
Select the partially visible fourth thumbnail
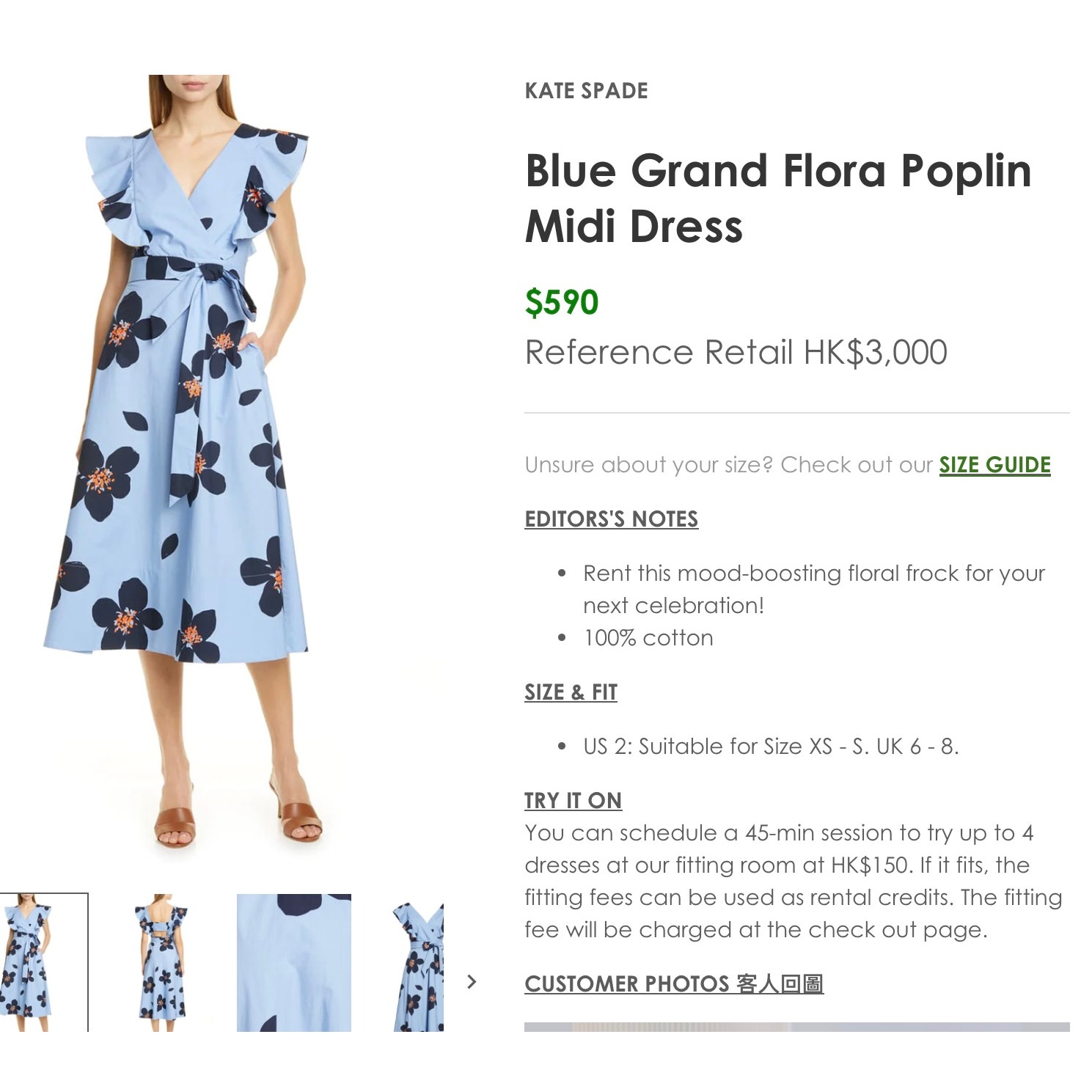[418, 962]
